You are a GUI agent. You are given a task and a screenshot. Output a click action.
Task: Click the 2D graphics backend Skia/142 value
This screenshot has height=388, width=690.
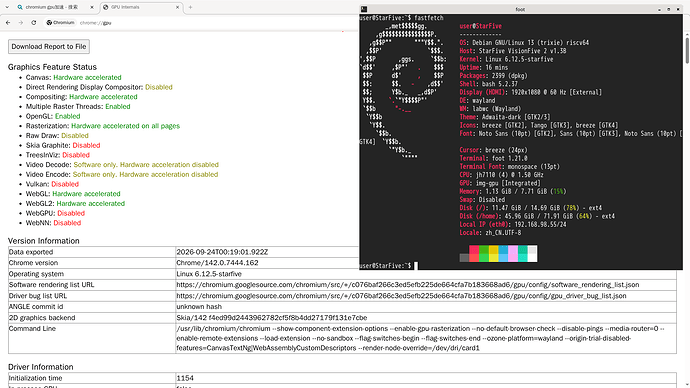pos(272,318)
